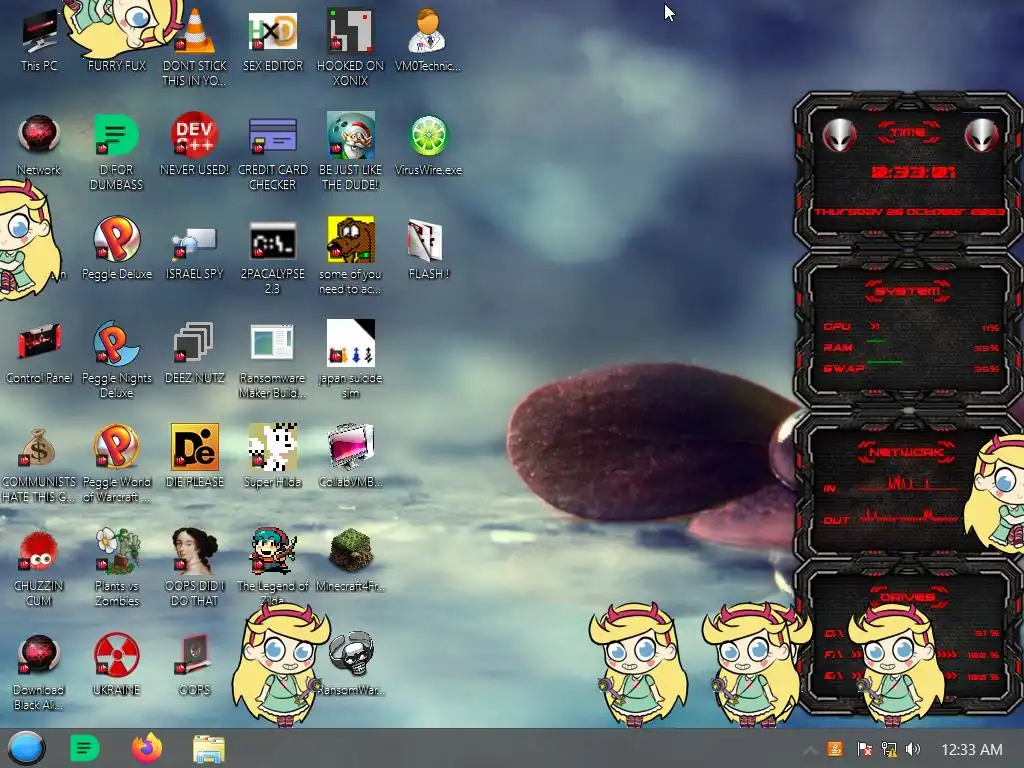Image resolution: width=1024 pixels, height=768 pixels.
Task: Click the NETWORK widget panel
Action: click(x=908, y=487)
